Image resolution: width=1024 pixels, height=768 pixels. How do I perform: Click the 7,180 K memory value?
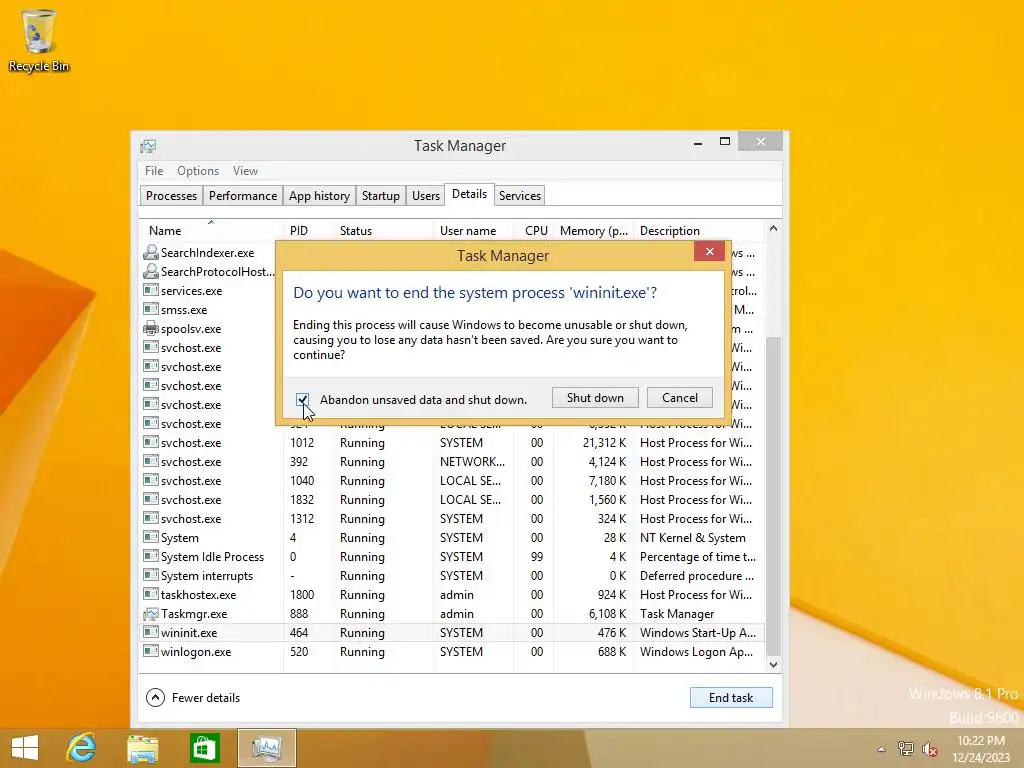pyautogui.click(x=607, y=481)
